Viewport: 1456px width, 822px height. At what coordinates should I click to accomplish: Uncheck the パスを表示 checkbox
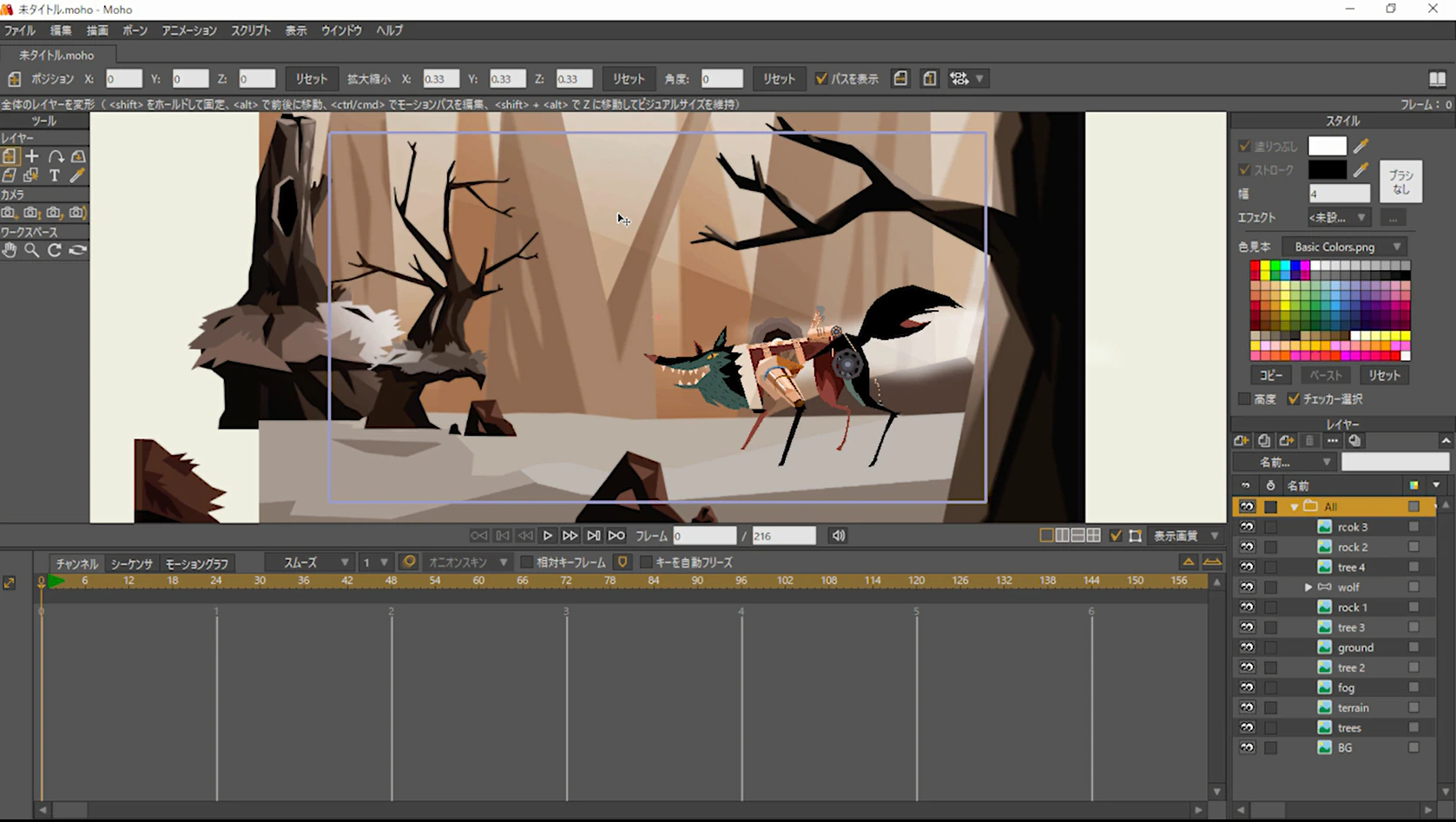click(x=821, y=79)
